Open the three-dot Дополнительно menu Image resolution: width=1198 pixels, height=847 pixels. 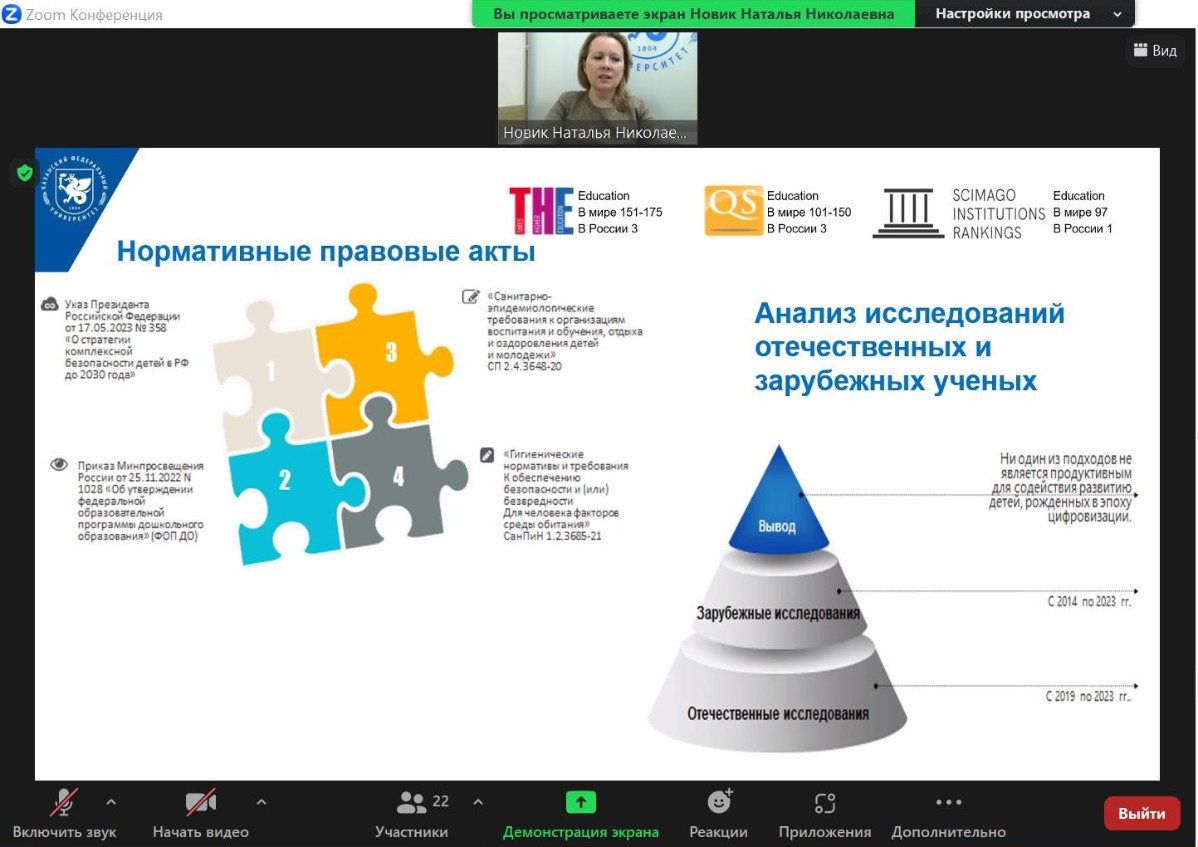948,802
